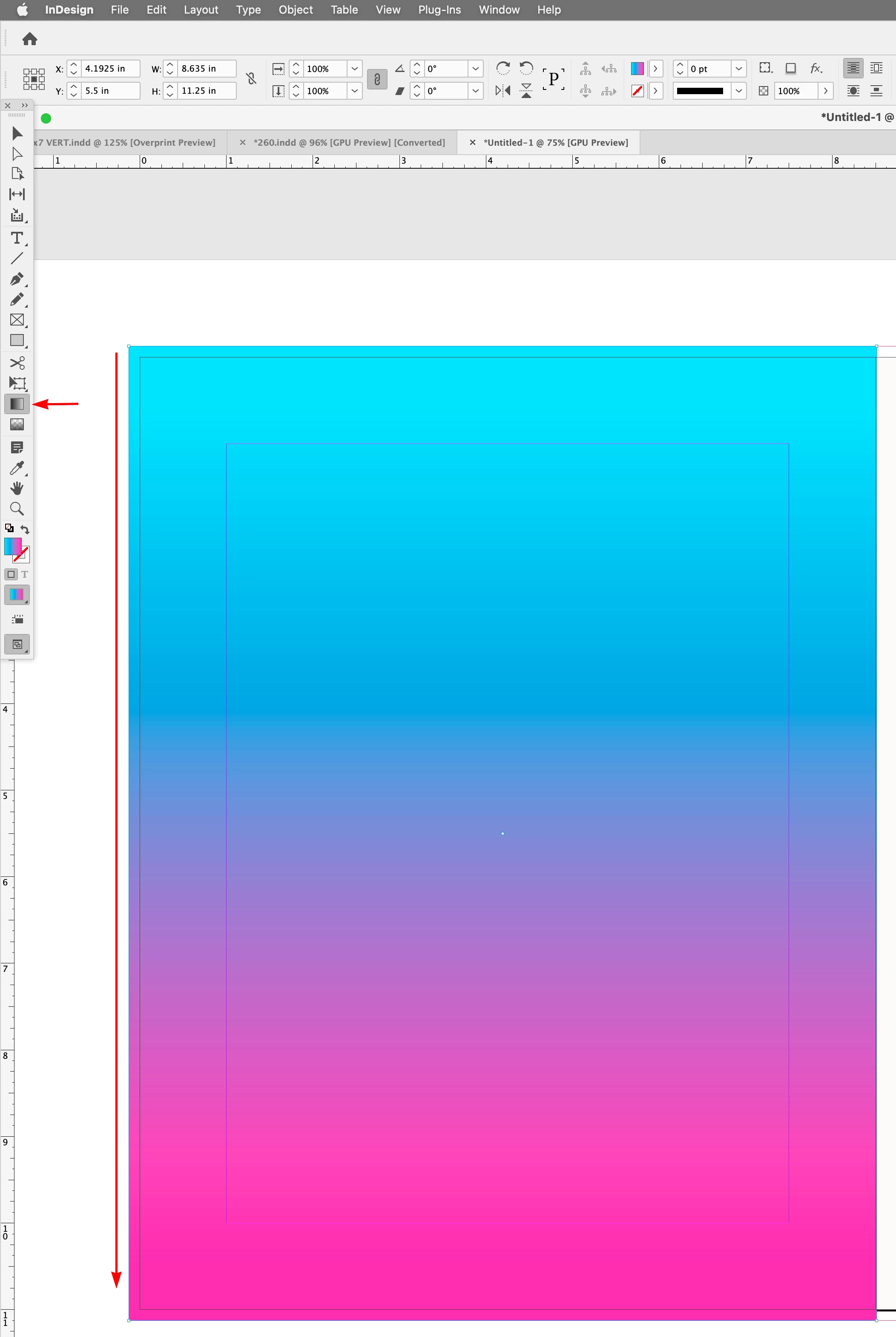
Task: Open the Layout menu
Action: (201, 10)
